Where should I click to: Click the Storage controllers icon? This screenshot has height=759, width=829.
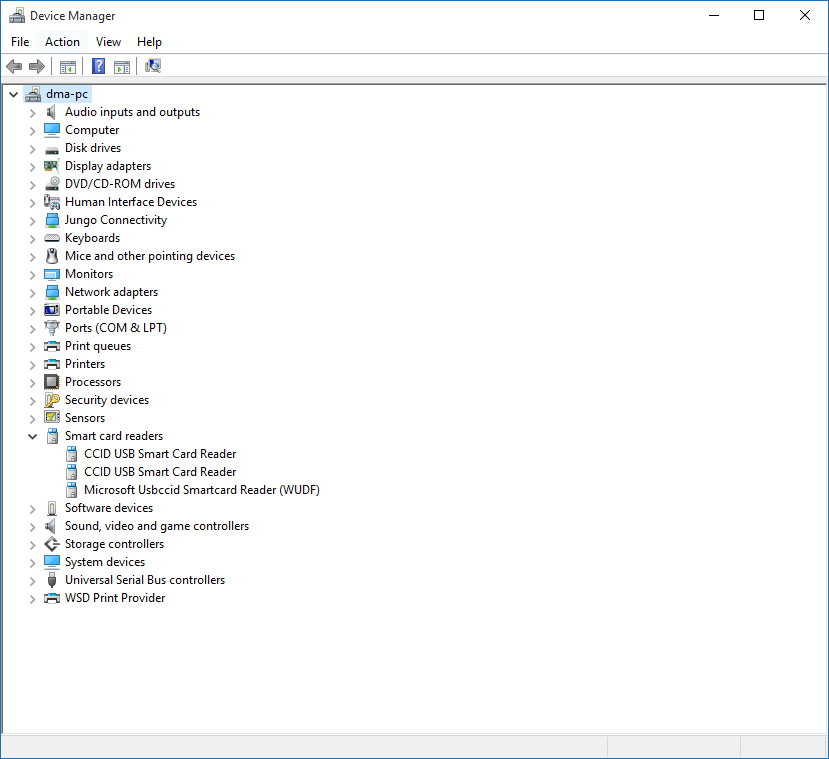[x=52, y=544]
